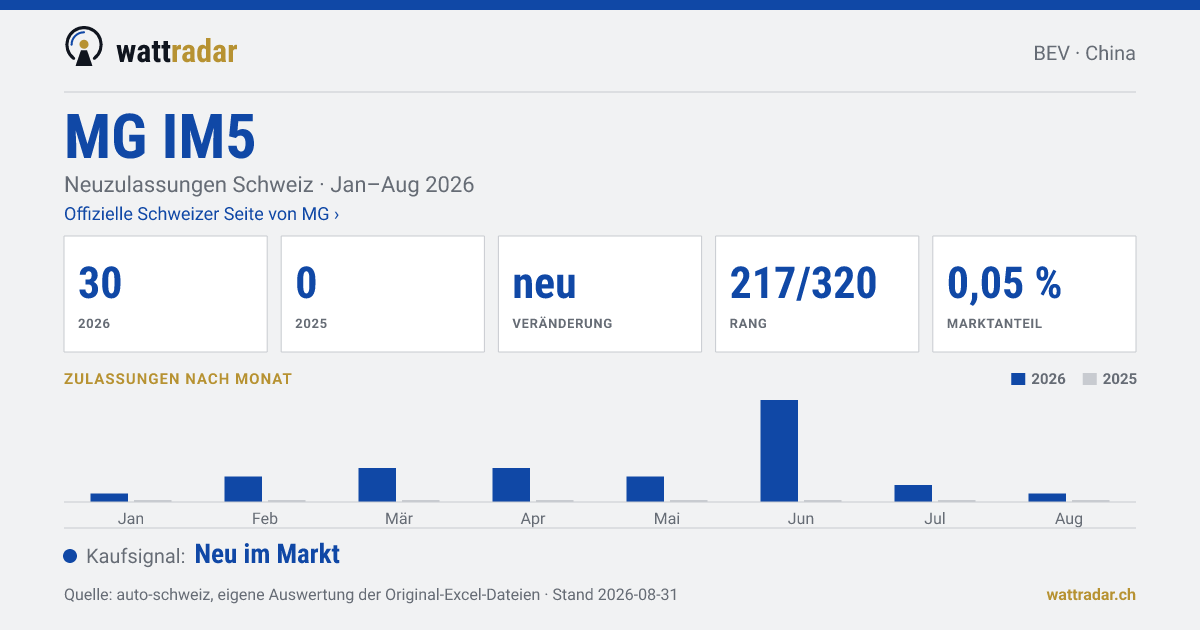1200x630 pixels.
Task: Click the Veränderung card showing neu
Action: click(600, 294)
